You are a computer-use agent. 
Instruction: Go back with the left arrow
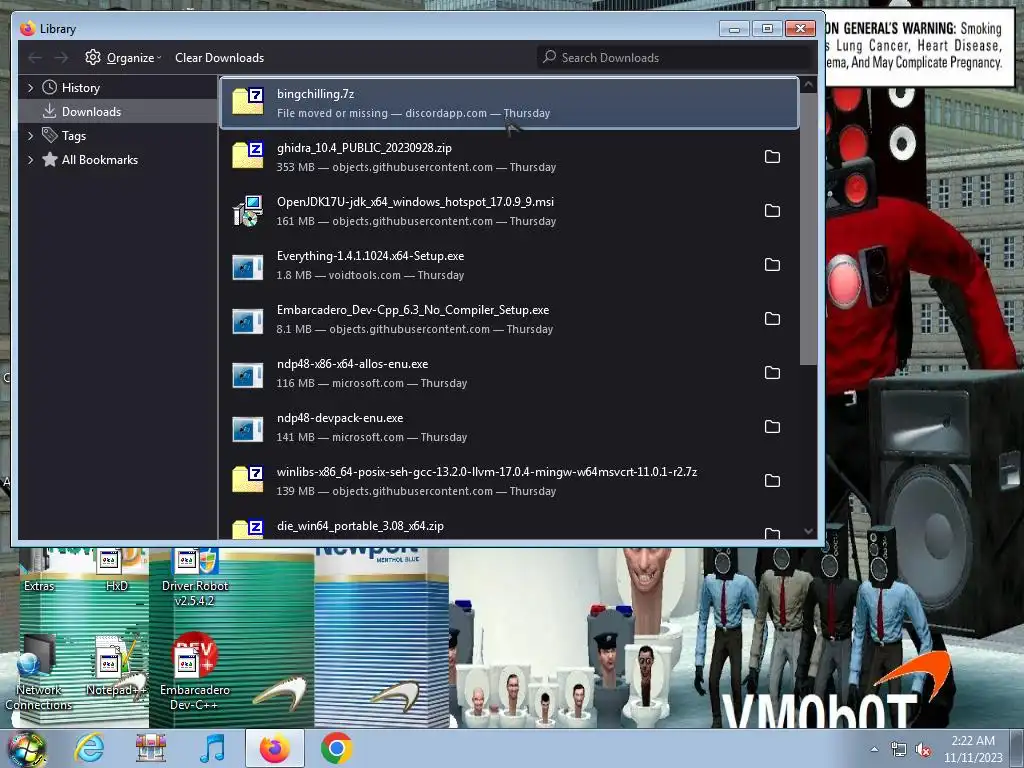(x=35, y=58)
